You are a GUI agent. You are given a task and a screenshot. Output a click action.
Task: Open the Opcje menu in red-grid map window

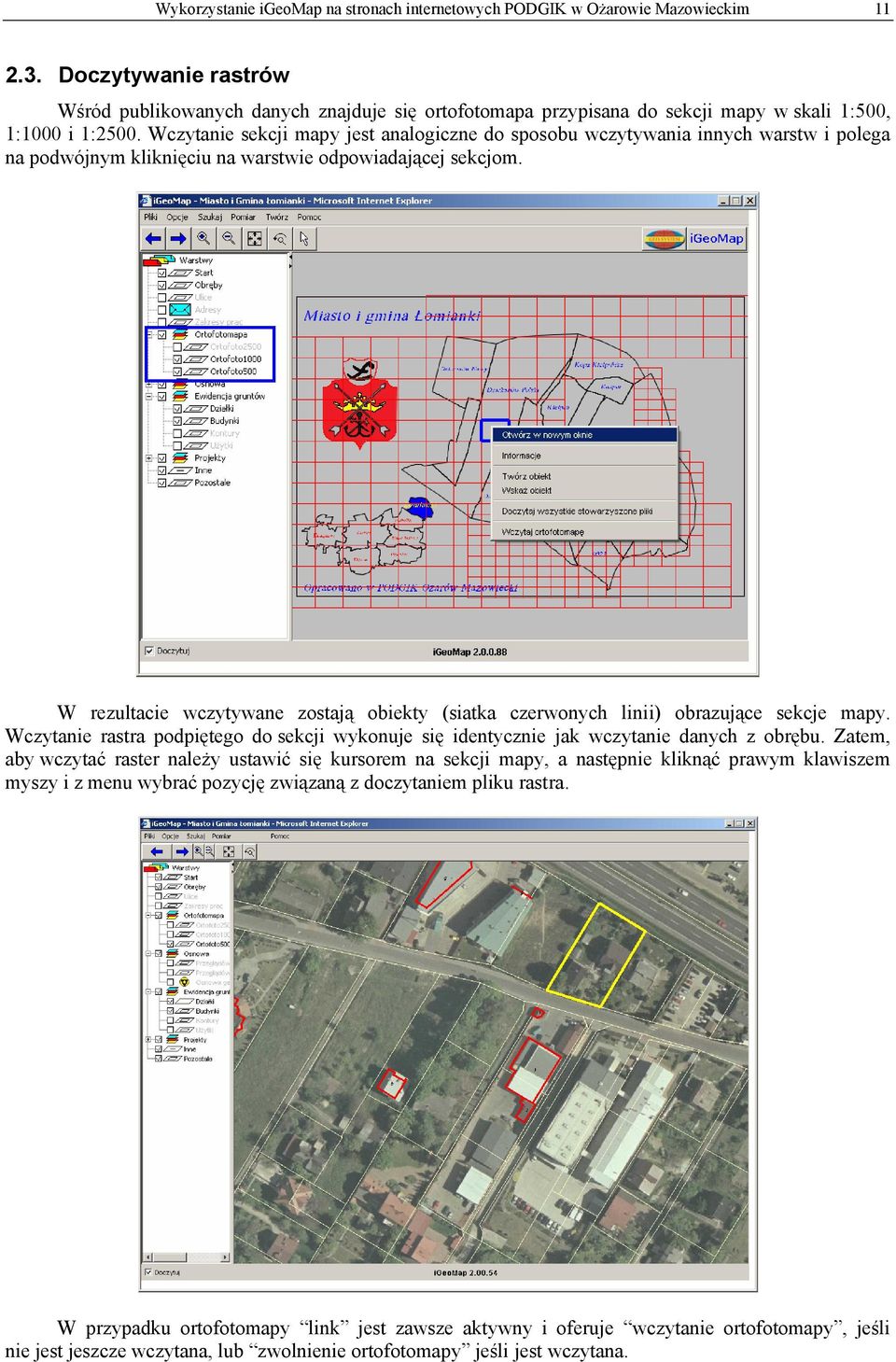(x=177, y=217)
